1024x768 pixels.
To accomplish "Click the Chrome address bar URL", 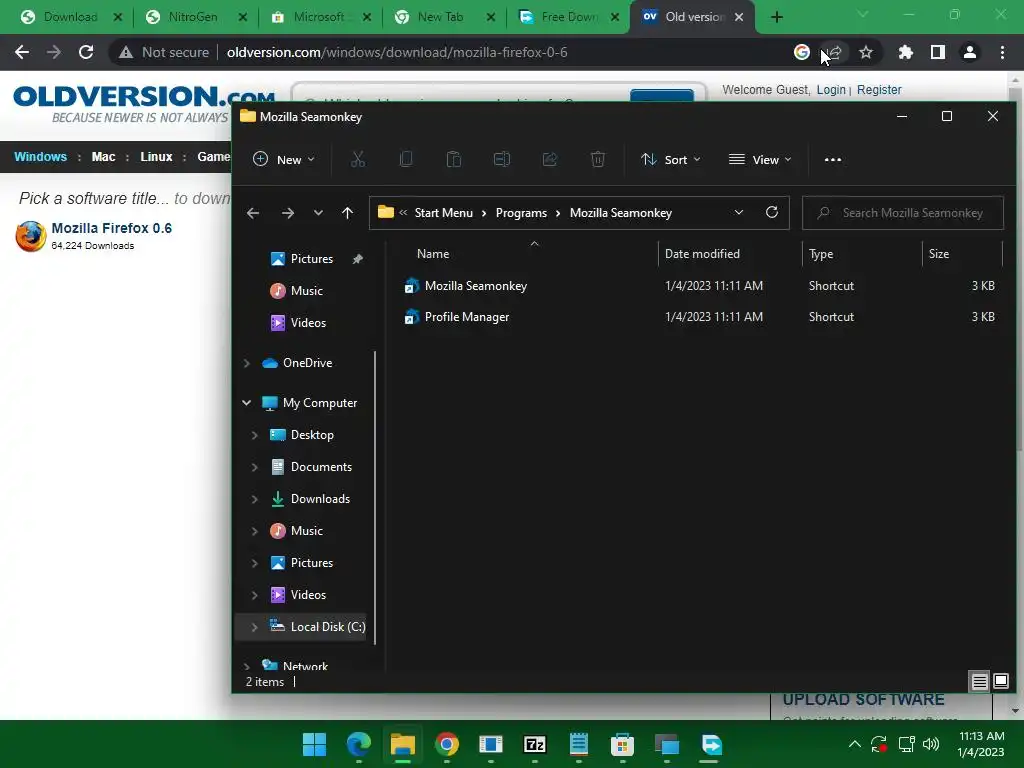I will coord(397,52).
